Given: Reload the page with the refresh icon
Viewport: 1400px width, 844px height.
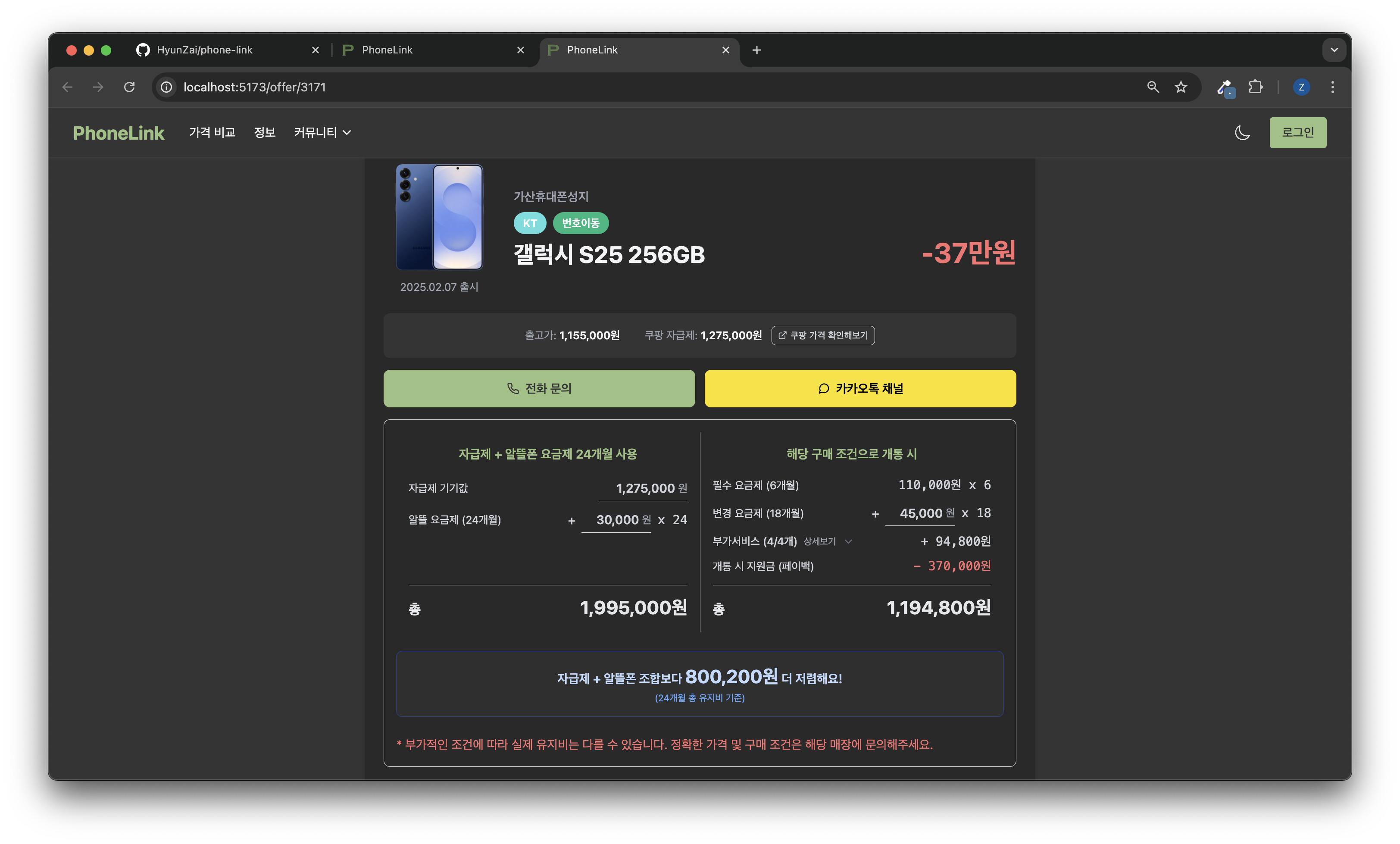Looking at the screenshot, I should coord(130,87).
